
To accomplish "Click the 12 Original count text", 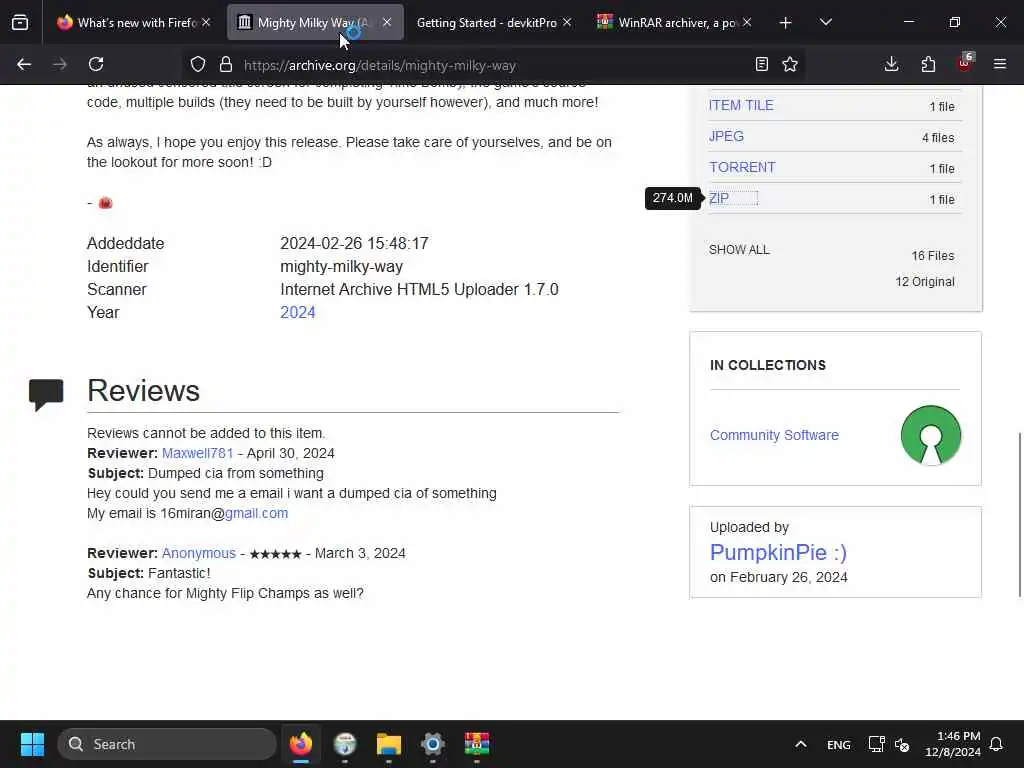I will [925, 281].
